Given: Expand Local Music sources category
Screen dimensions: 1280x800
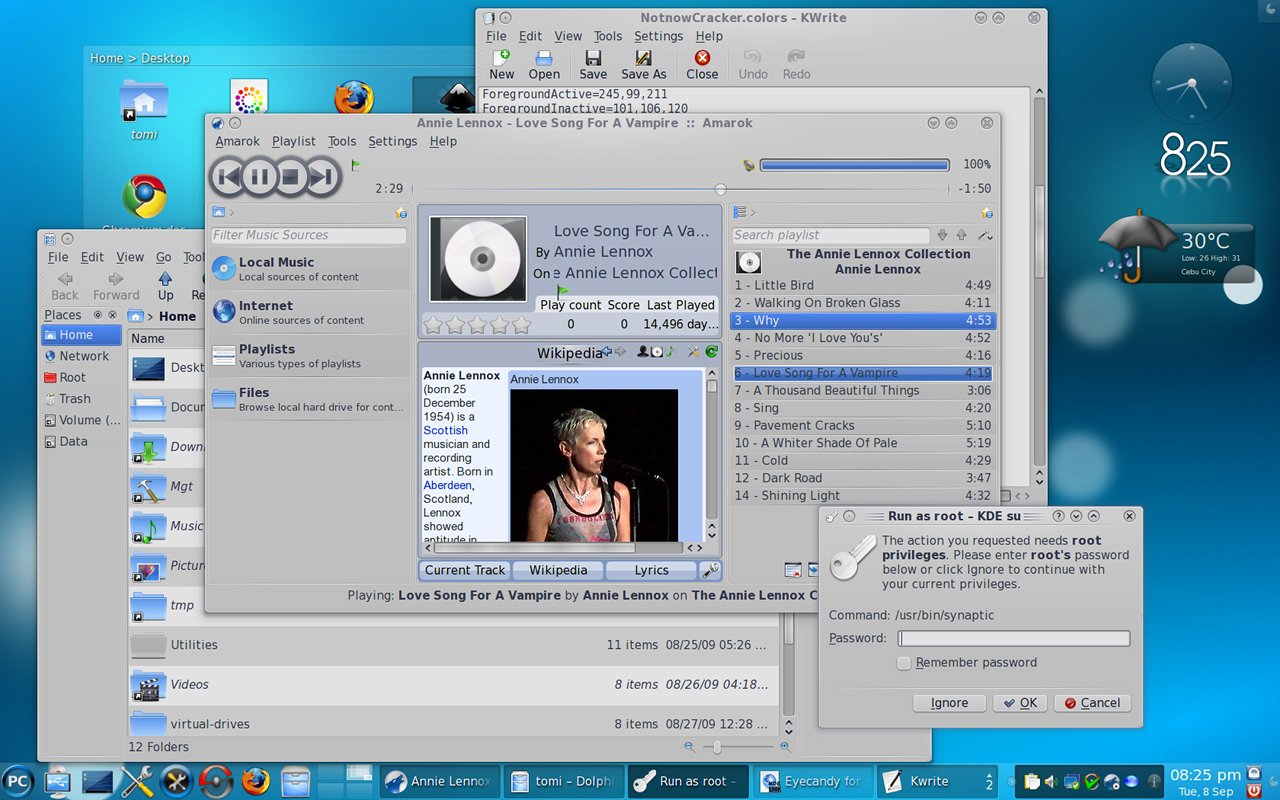Looking at the screenshot, I should [x=309, y=269].
